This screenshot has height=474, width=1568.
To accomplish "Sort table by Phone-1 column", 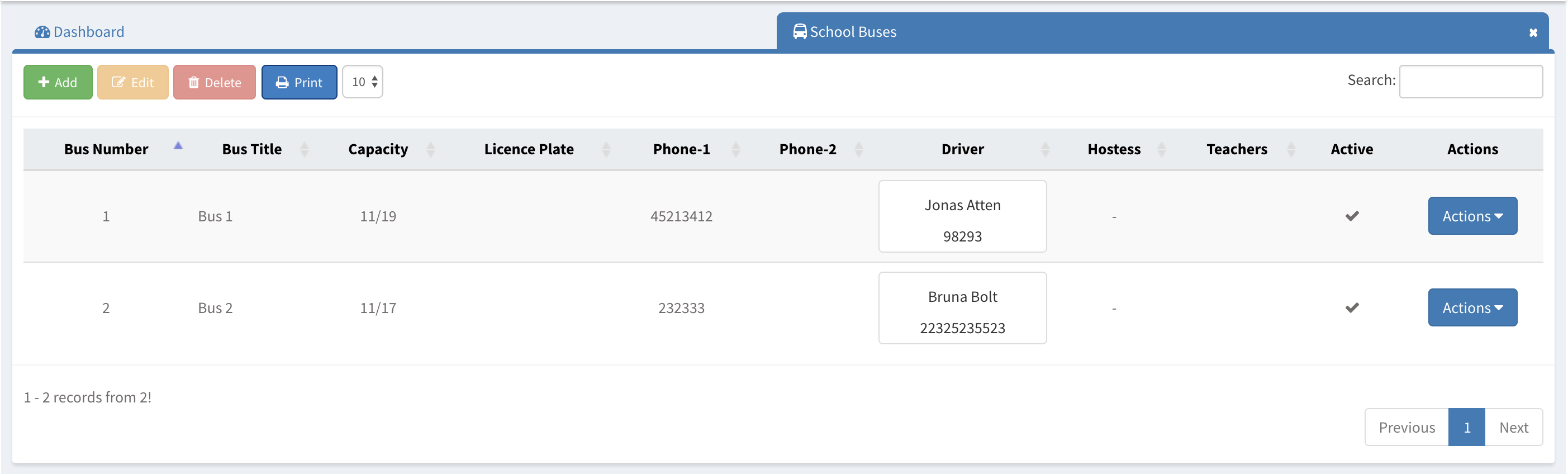I will tap(735, 149).
